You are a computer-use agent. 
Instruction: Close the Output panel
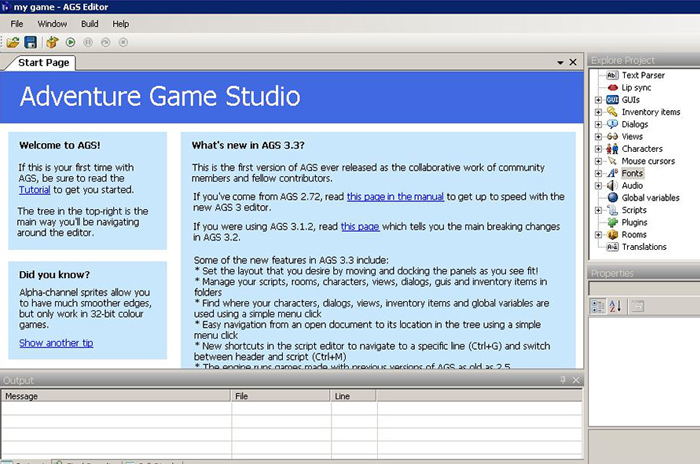click(576, 380)
